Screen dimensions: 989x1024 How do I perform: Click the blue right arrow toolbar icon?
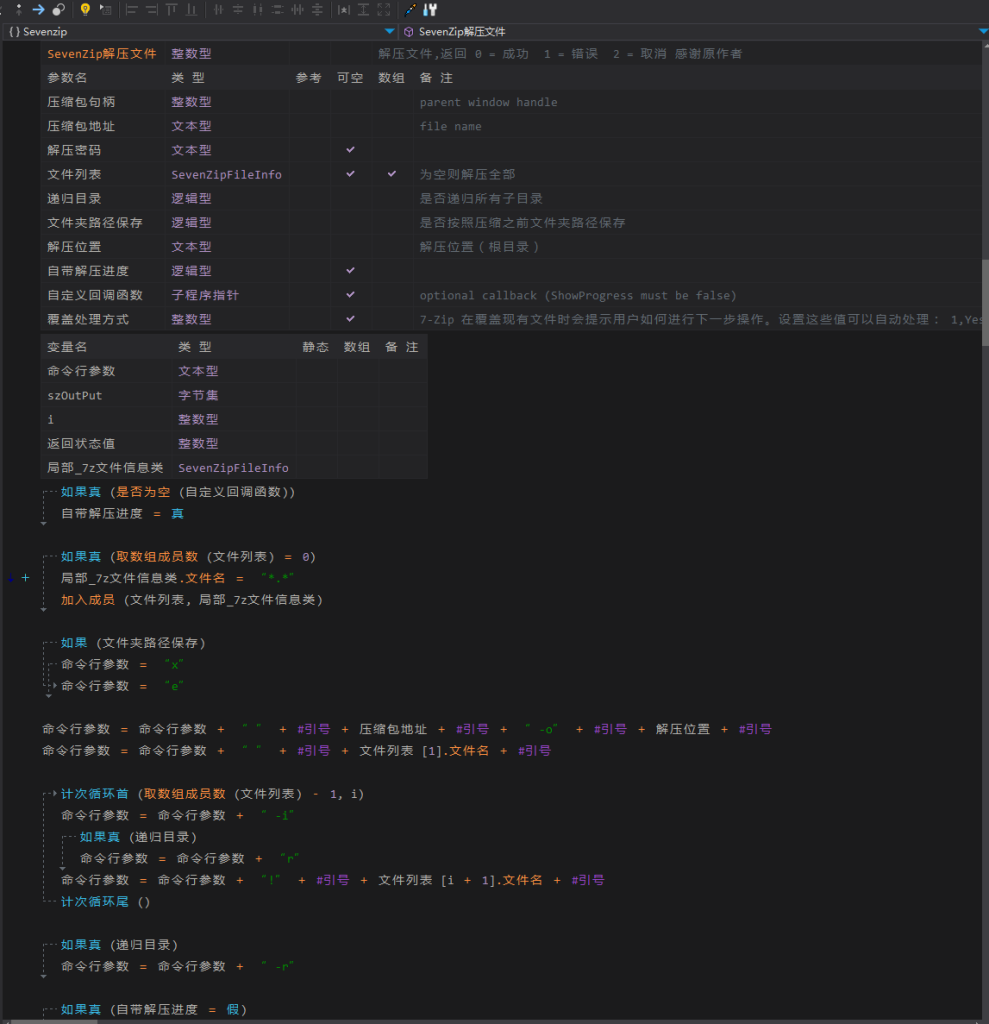click(x=38, y=10)
